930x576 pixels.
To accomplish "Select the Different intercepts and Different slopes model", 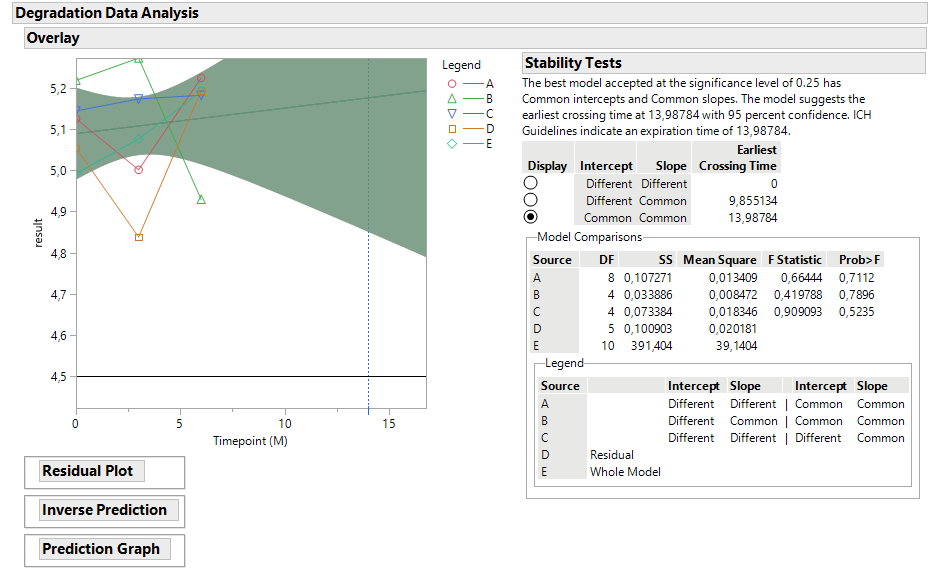I will [x=531, y=184].
